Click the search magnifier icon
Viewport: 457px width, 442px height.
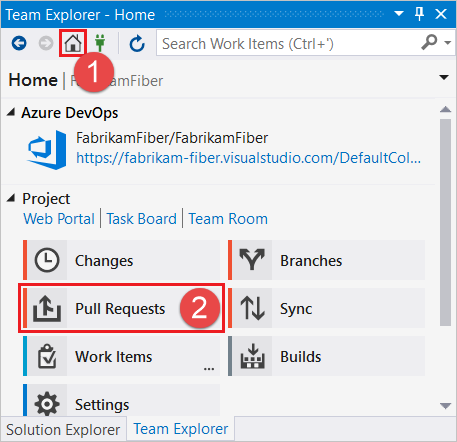point(429,42)
